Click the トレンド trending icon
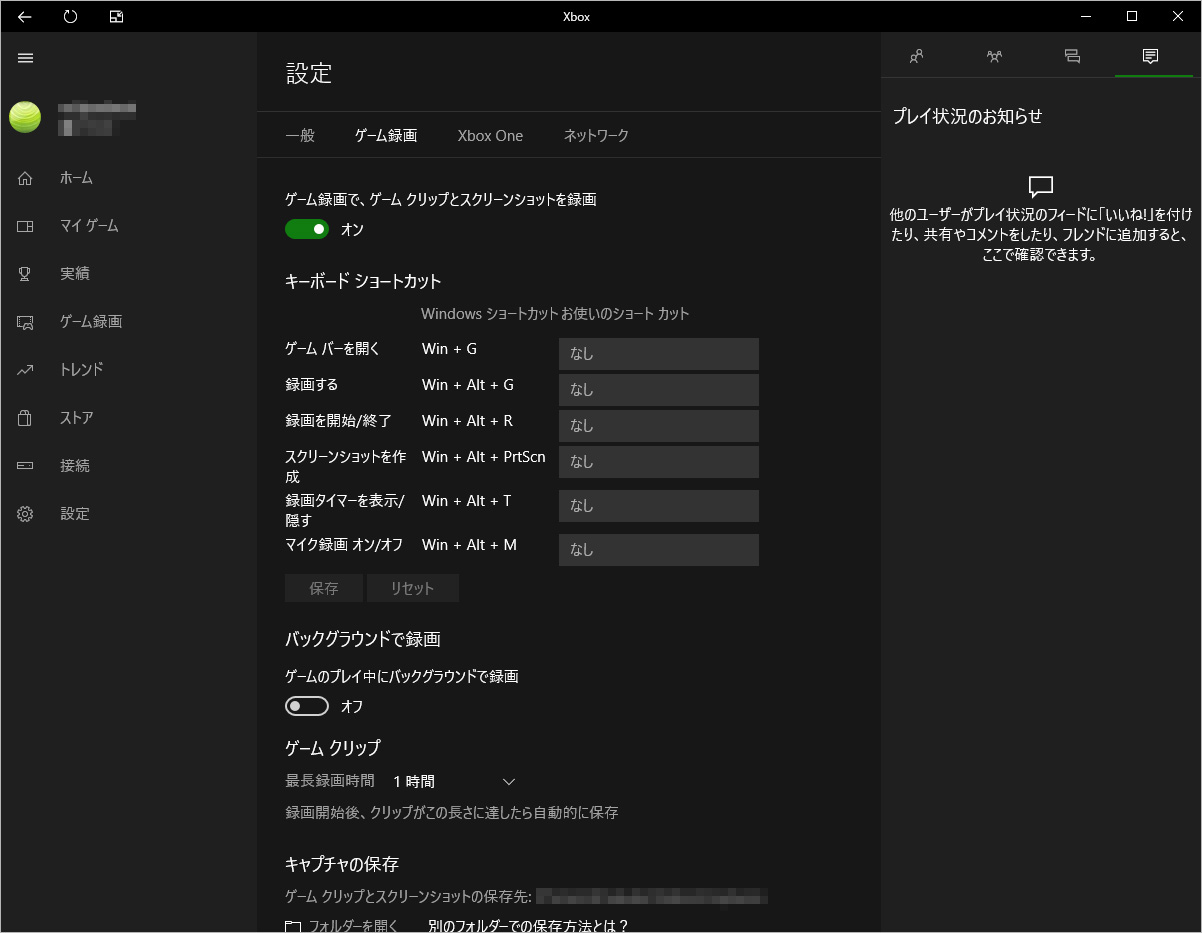1202x933 pixels. (x=25, y=370)
